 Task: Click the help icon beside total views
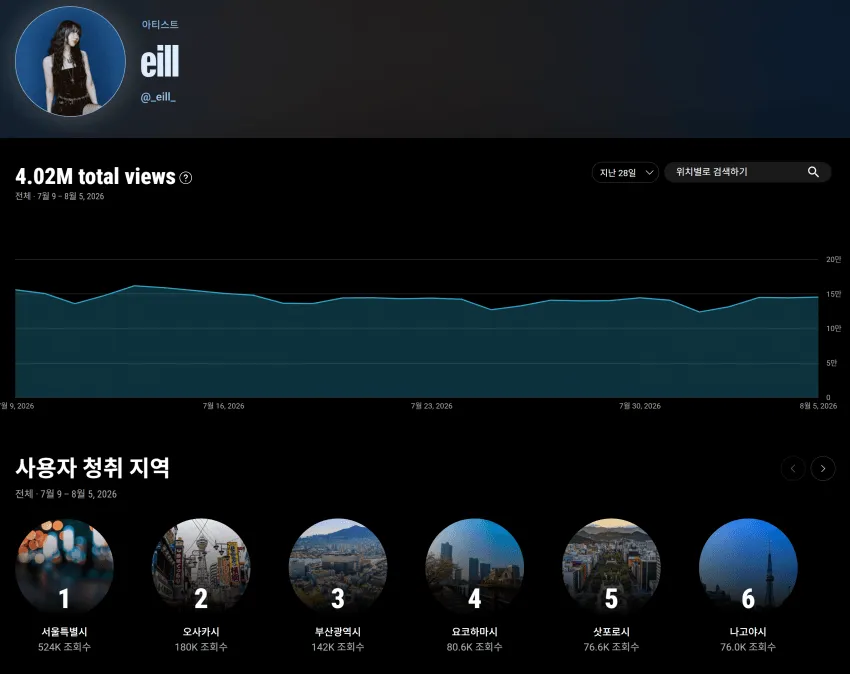tap(185, 178)
